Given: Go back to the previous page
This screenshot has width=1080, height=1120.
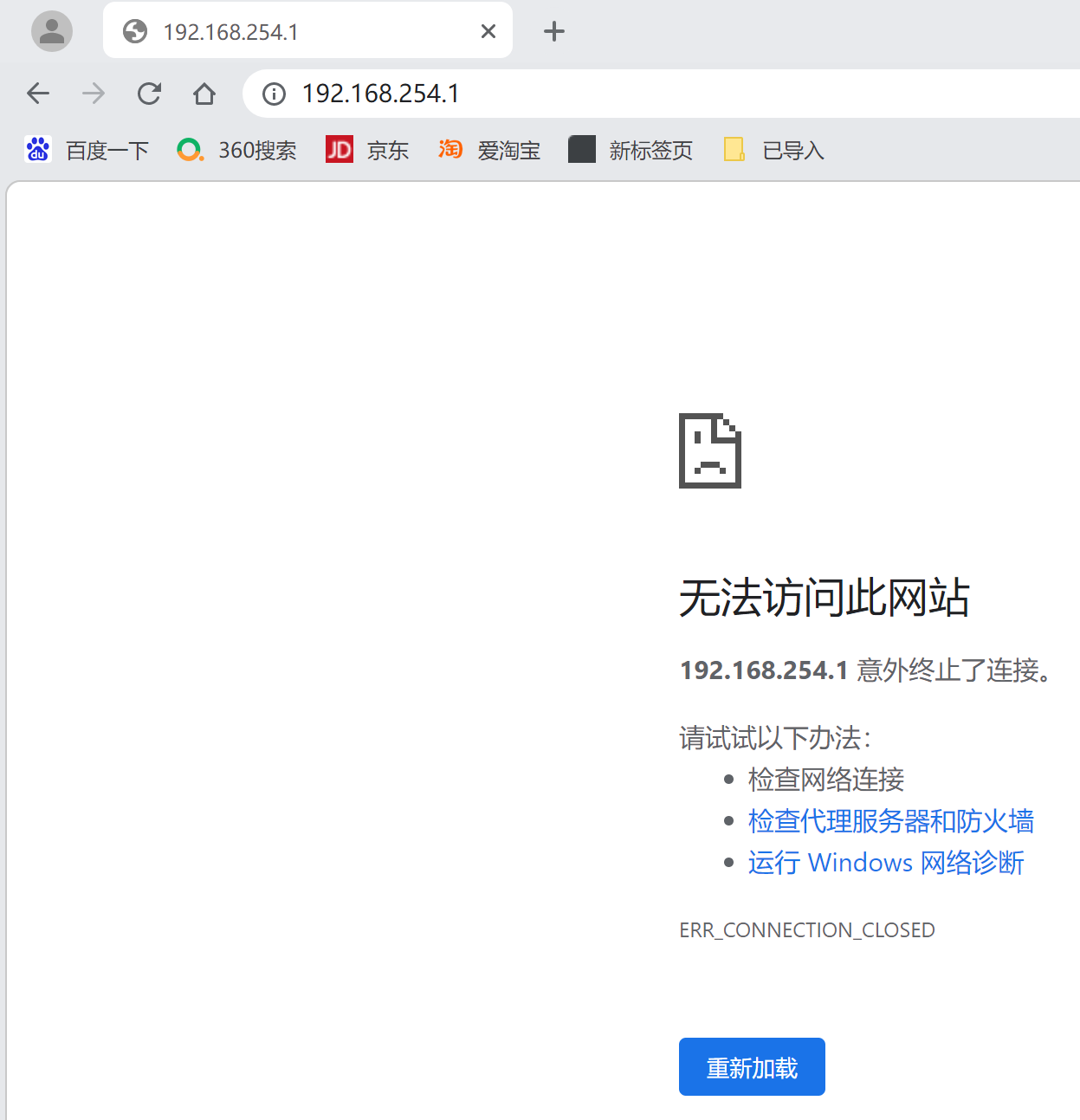Looking at the screenshot, I should click(38, 94).
